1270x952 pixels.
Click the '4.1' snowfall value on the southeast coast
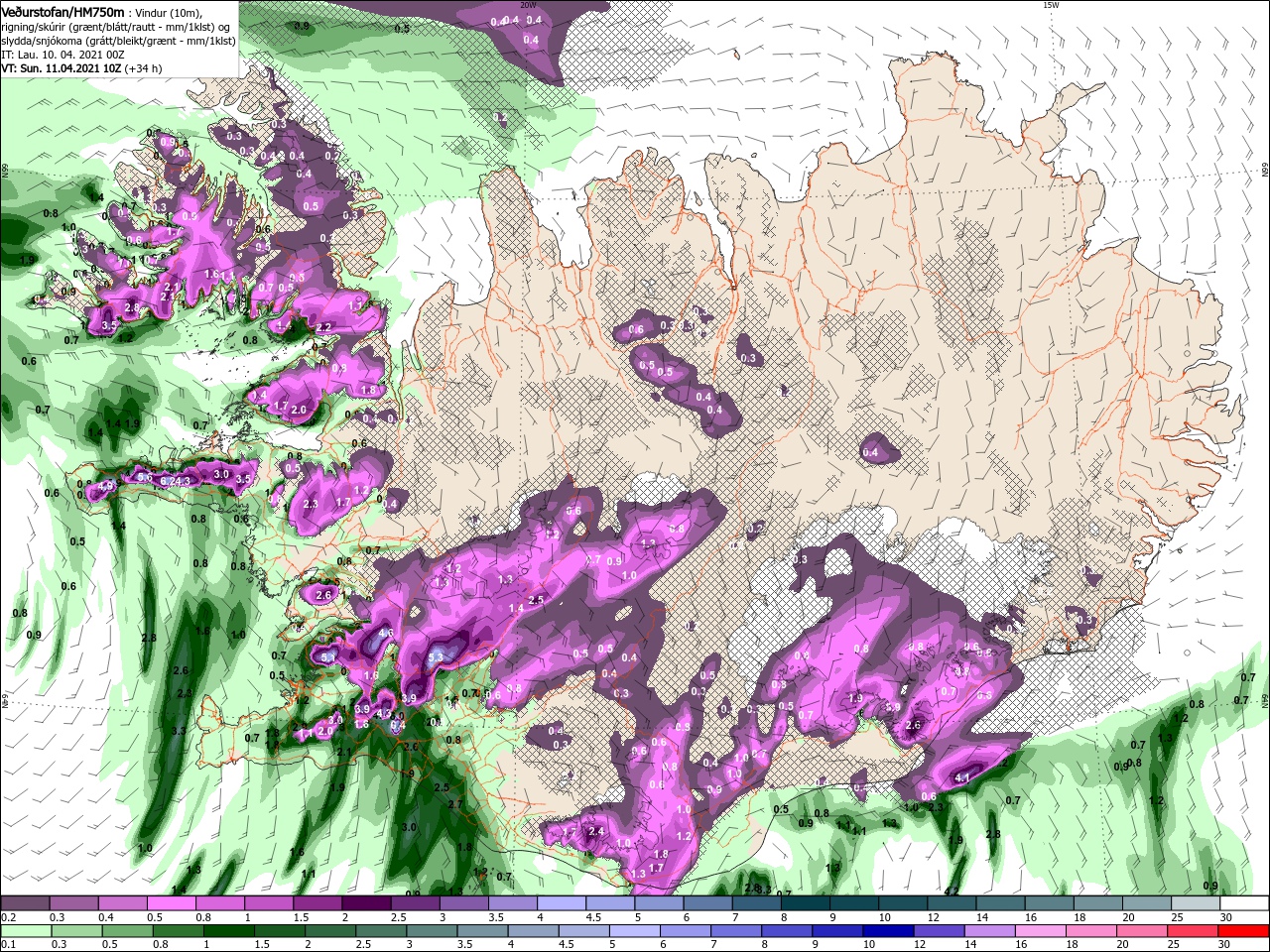[x=961, y=778]
